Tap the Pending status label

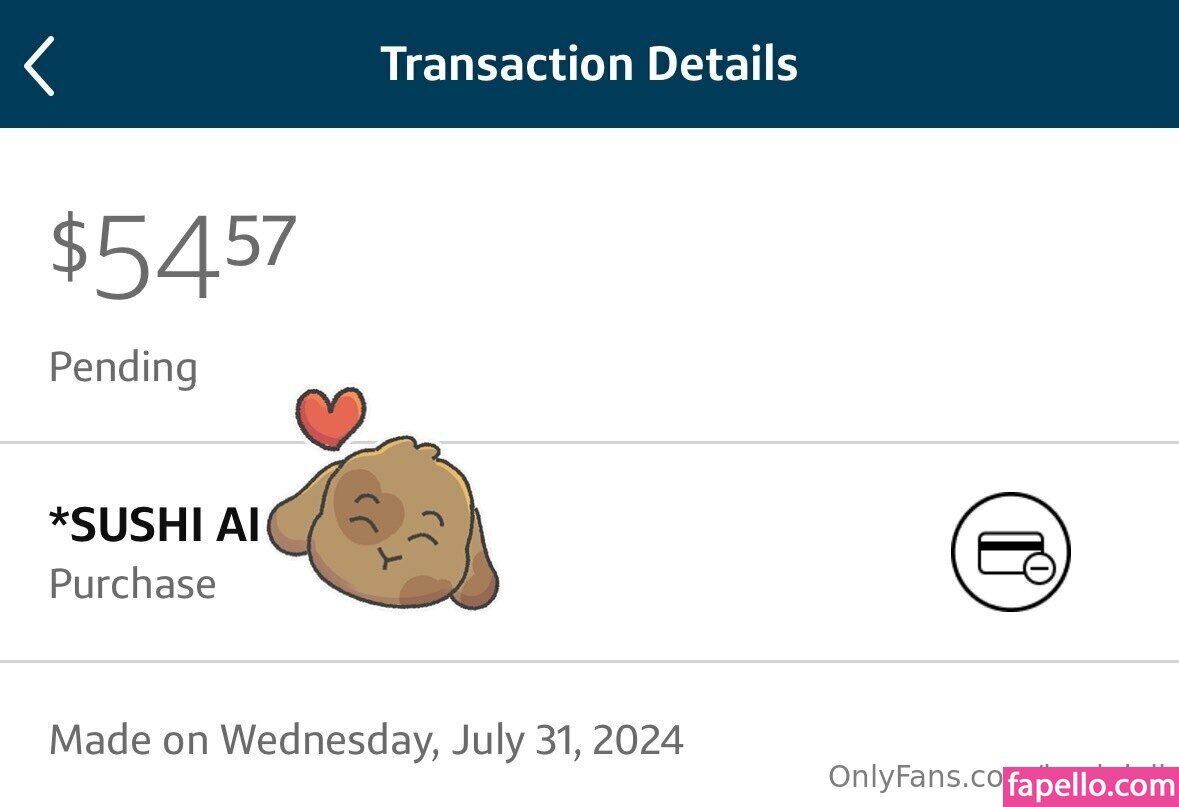click(123, 367)
